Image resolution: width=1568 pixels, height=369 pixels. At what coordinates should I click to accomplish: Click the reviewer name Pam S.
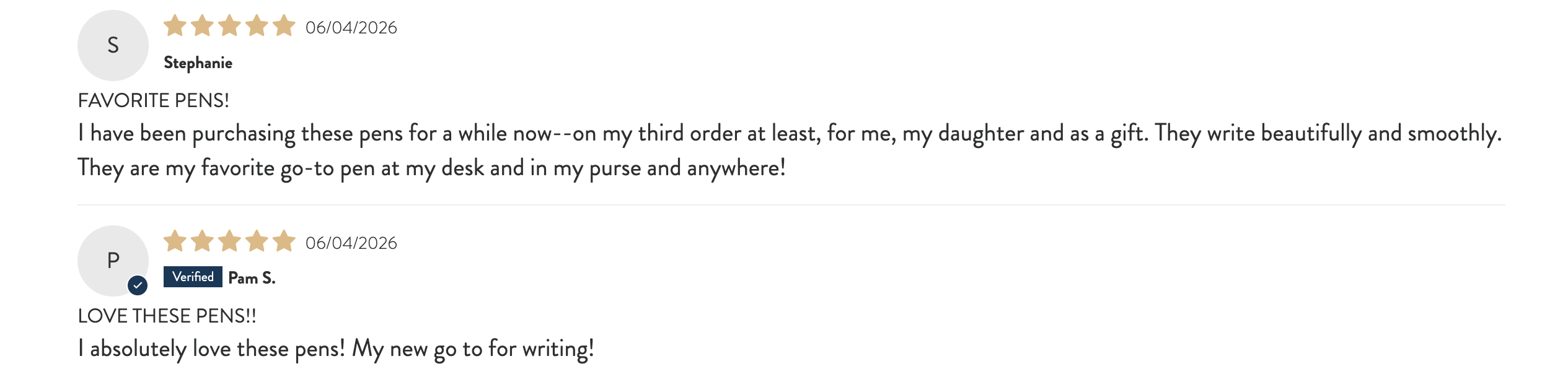tap(252, 278)
